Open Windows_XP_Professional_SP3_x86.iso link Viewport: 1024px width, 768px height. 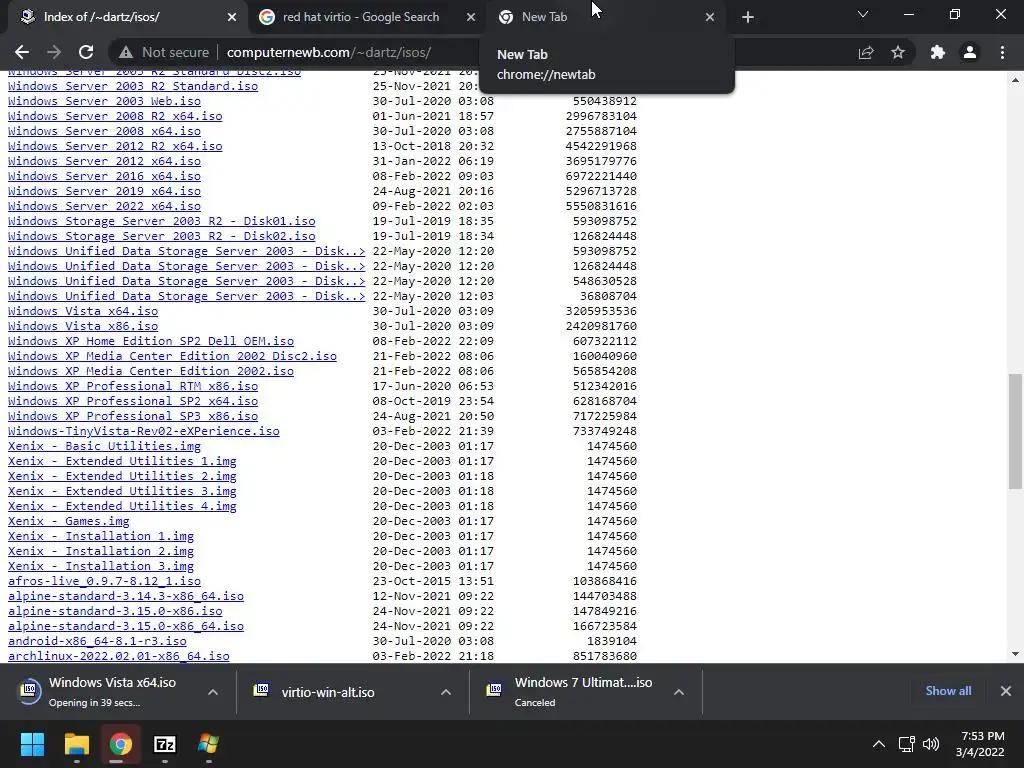[x=133, y=416]
